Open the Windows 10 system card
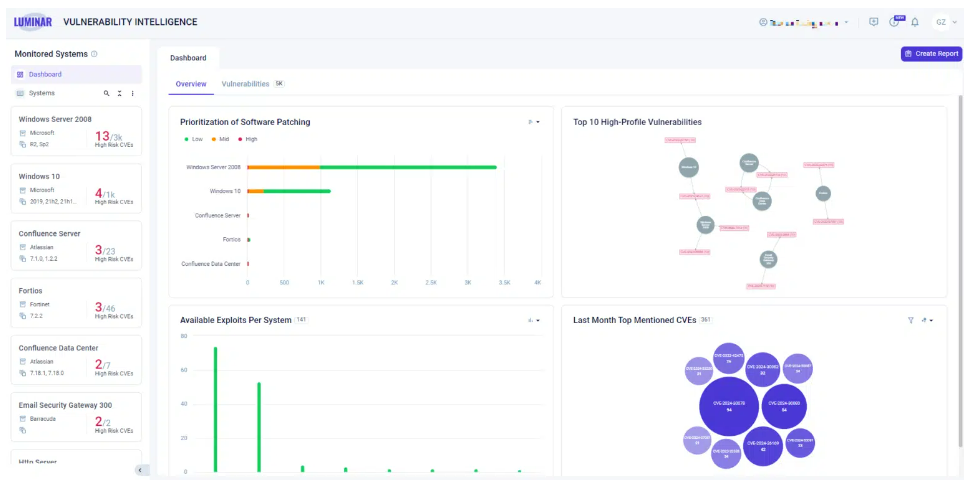The width and height of the screenshot is (977, 492). (x=76, y=189)
